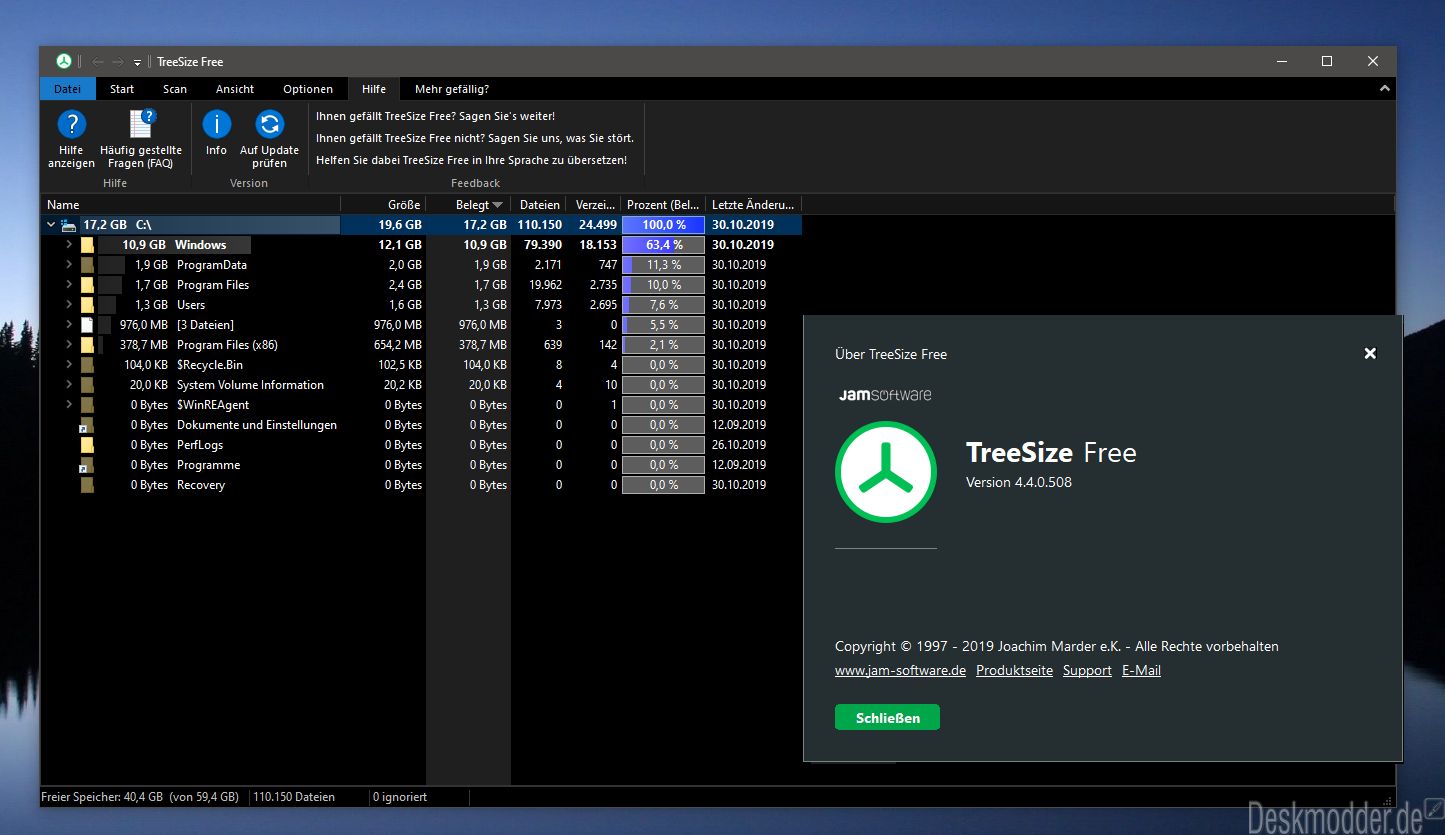Sort by the Belegt column header
Image resolution: width=1445 pixels, height=835 pixels.
469,204
